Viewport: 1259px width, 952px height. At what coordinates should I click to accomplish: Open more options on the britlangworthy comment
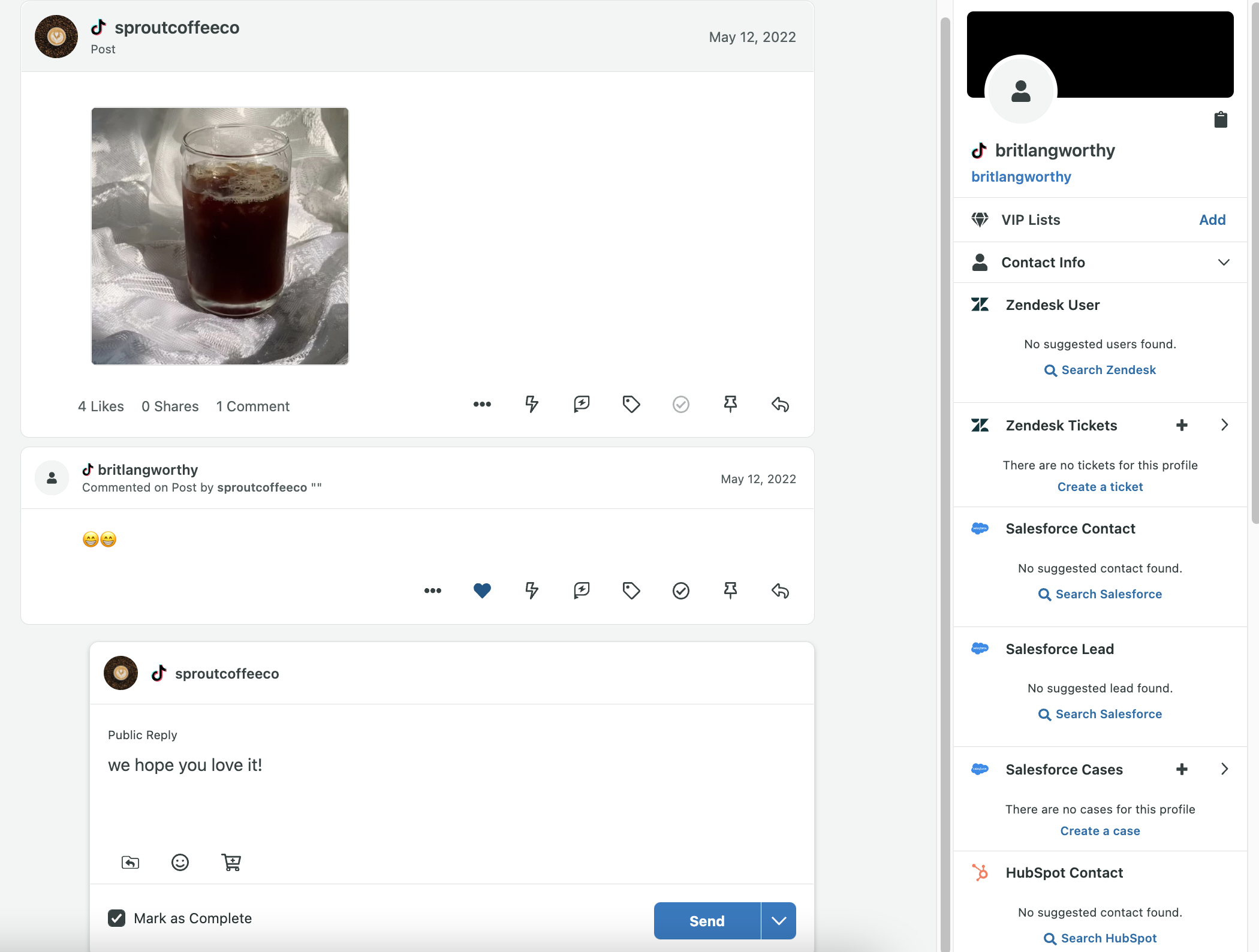click(433, 591)
